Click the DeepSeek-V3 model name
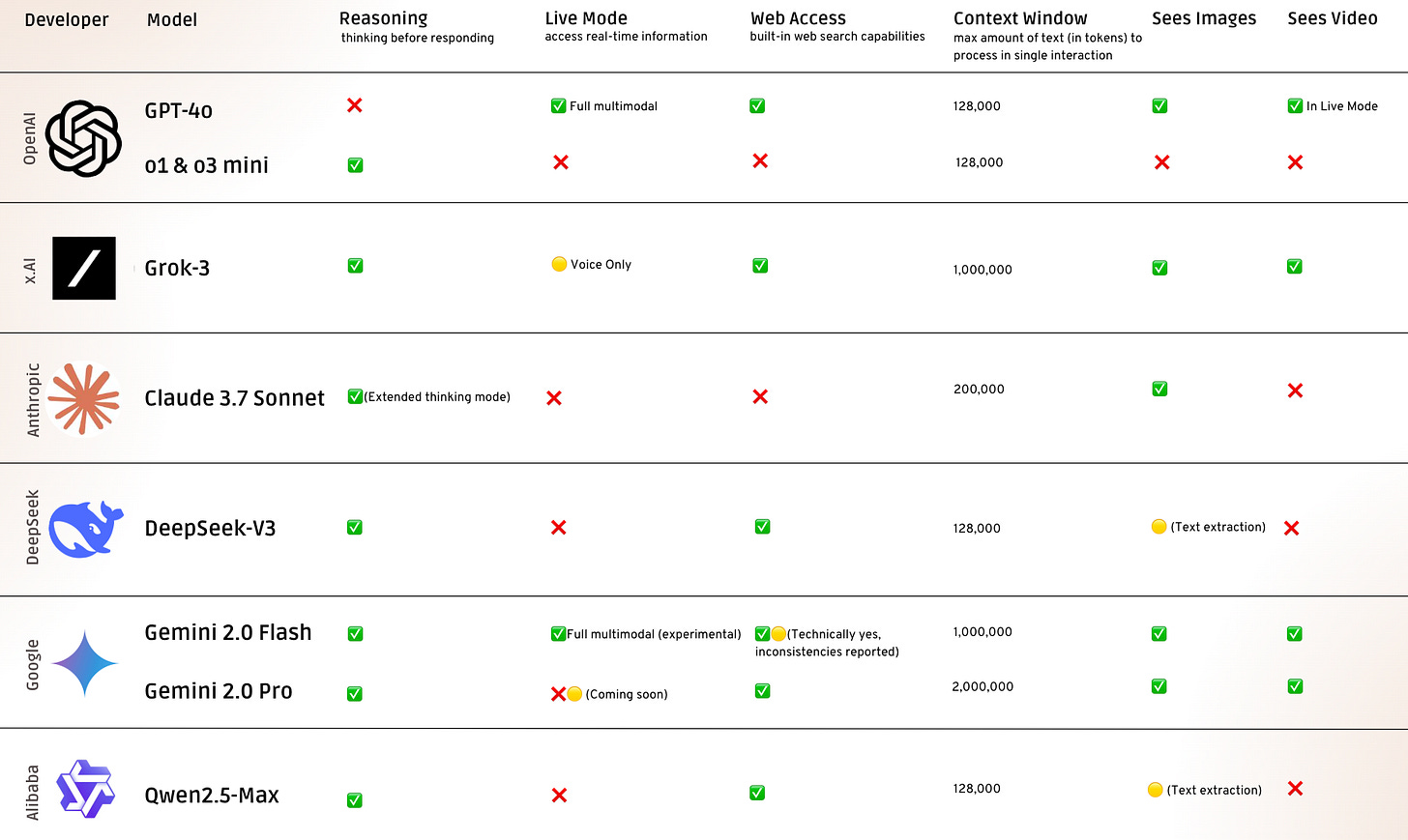Image resolution: width=1408 pixels, height=840 pixels. (210, 528)
